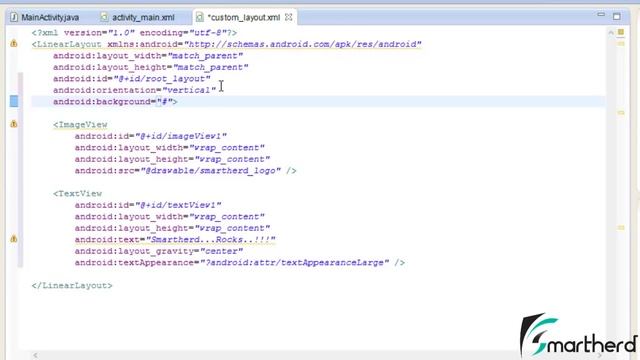Minimize the editor area
This screenshot has width=640, height=360.
(601, 15)
